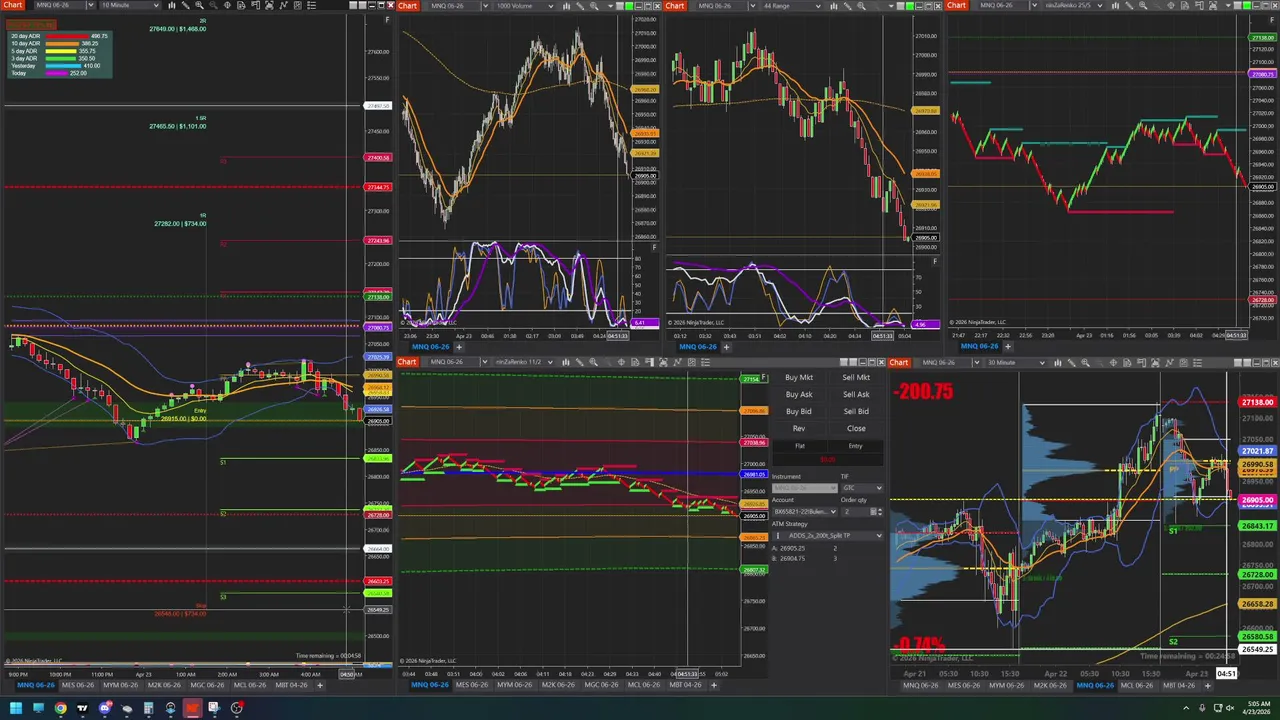
Task: Click the Sell Bid button
Action: coord(856,412)
